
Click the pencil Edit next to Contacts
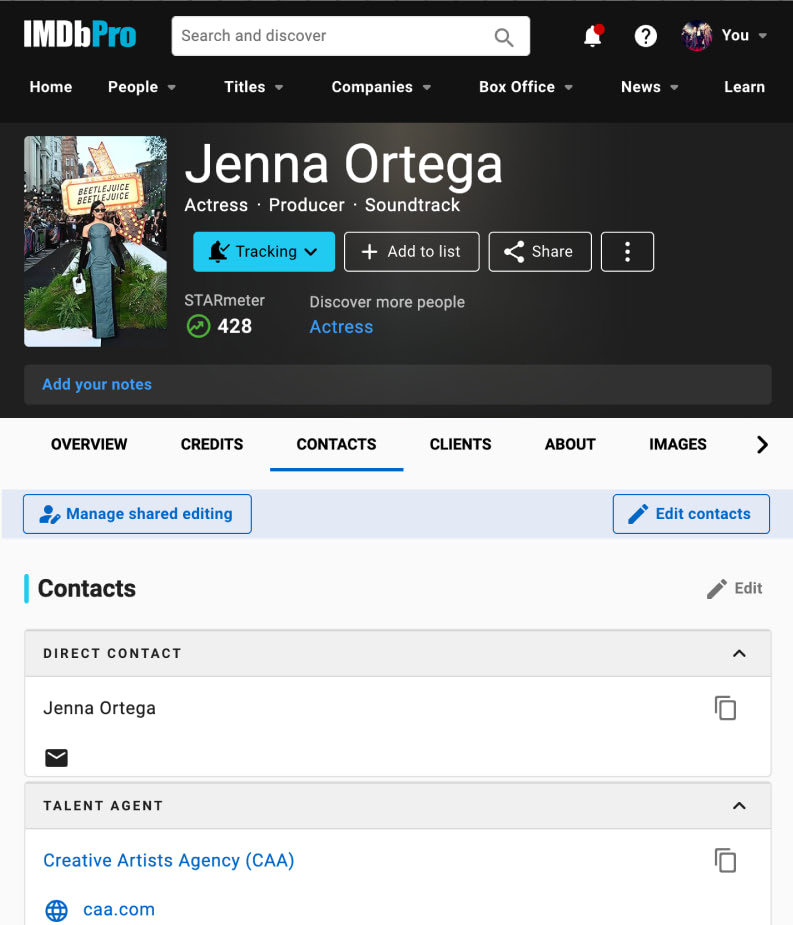[735, 588]
